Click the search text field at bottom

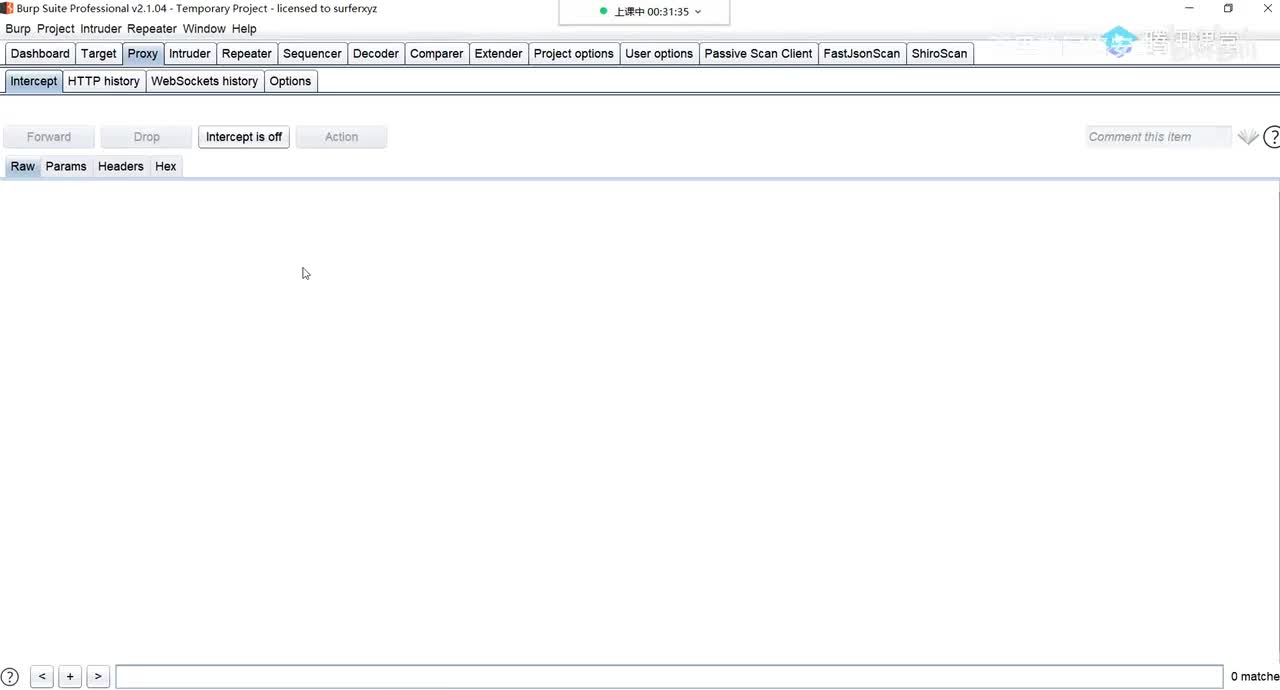tap(669, 677)
